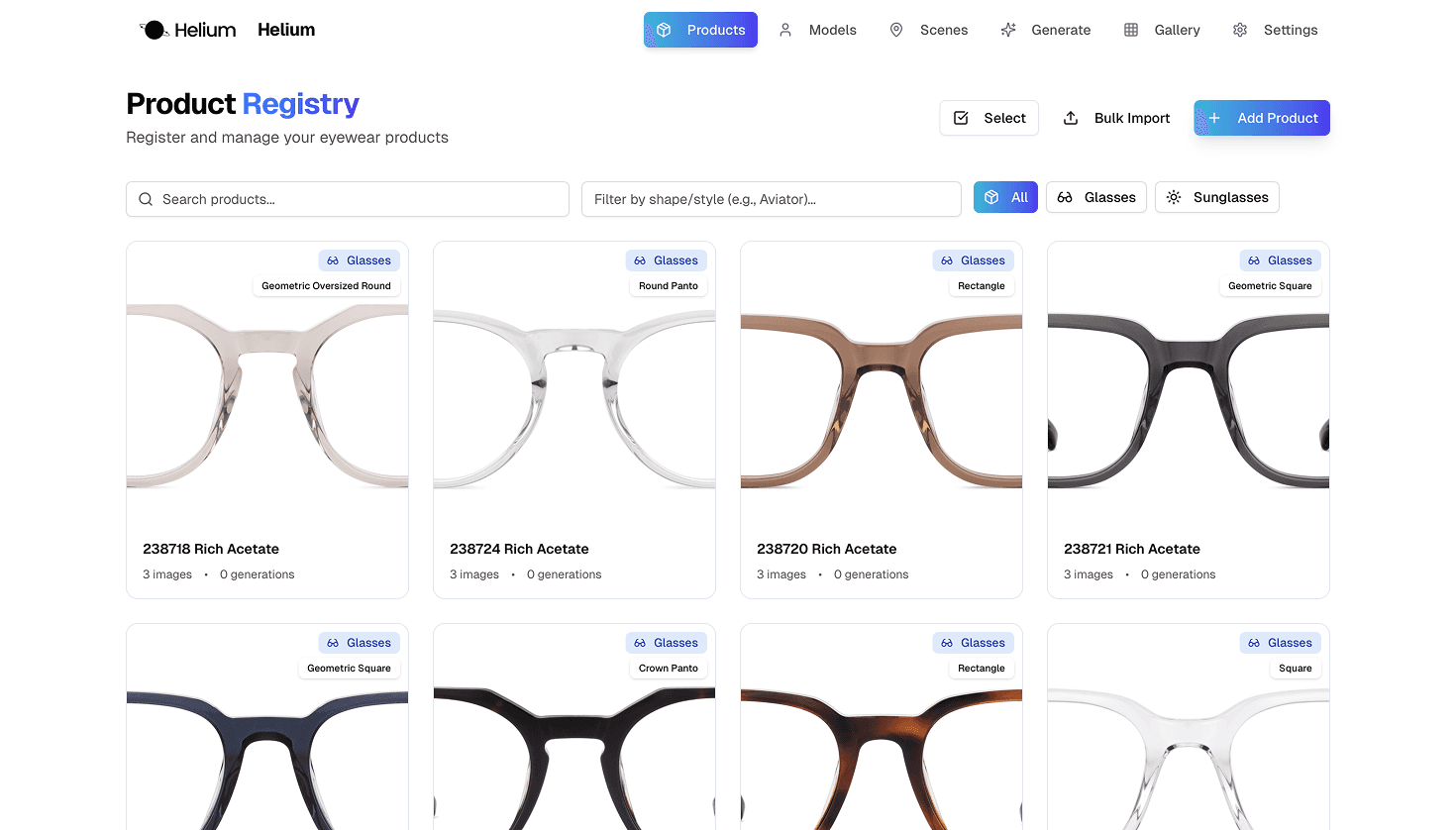Click the glasses icon on Glasses filter

tap(1065, 197)
